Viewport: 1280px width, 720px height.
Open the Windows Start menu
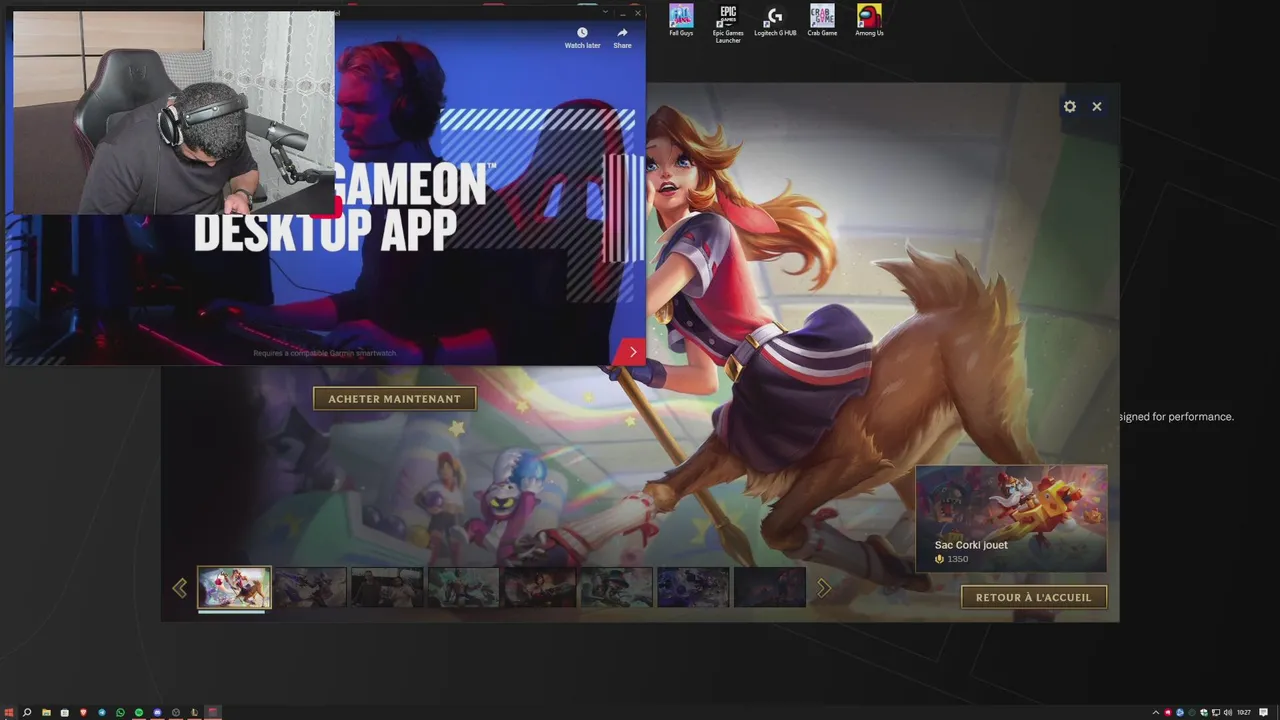[x=9, y=712]
